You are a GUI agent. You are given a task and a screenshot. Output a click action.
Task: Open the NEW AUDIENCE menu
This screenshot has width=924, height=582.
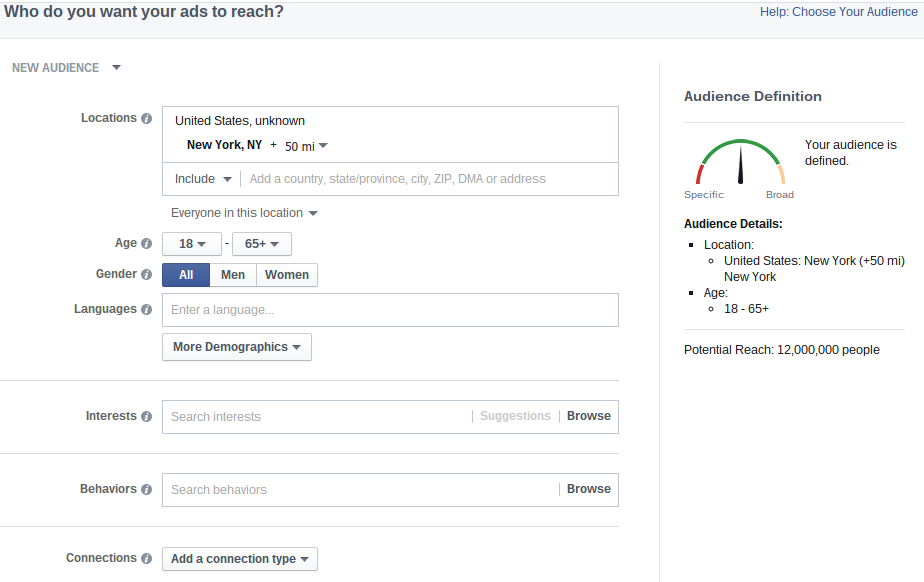[66, 68]
